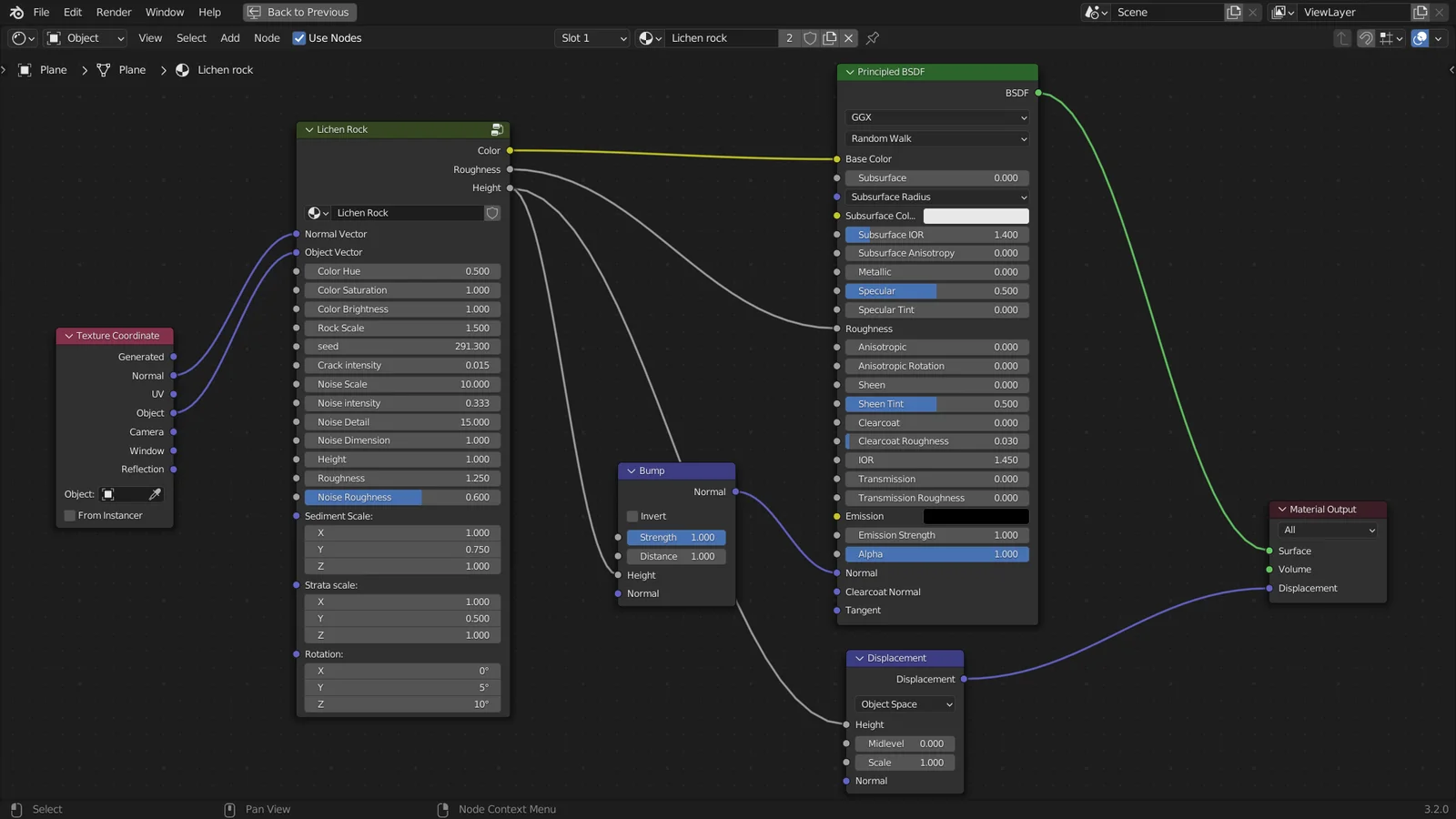Click the Blender logo icon

point(15,12)
